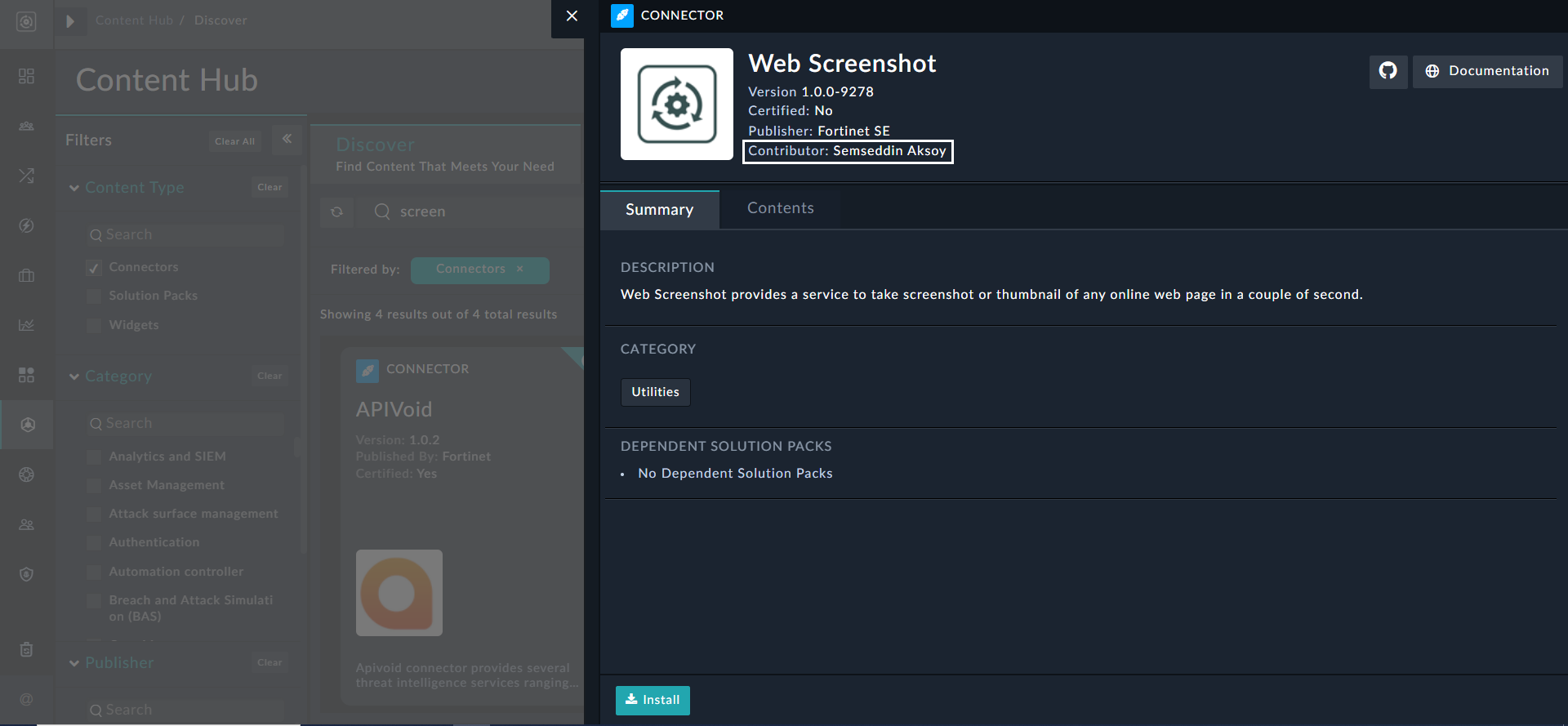Click the 'Certified: No' text

click(x=791, y=111)
